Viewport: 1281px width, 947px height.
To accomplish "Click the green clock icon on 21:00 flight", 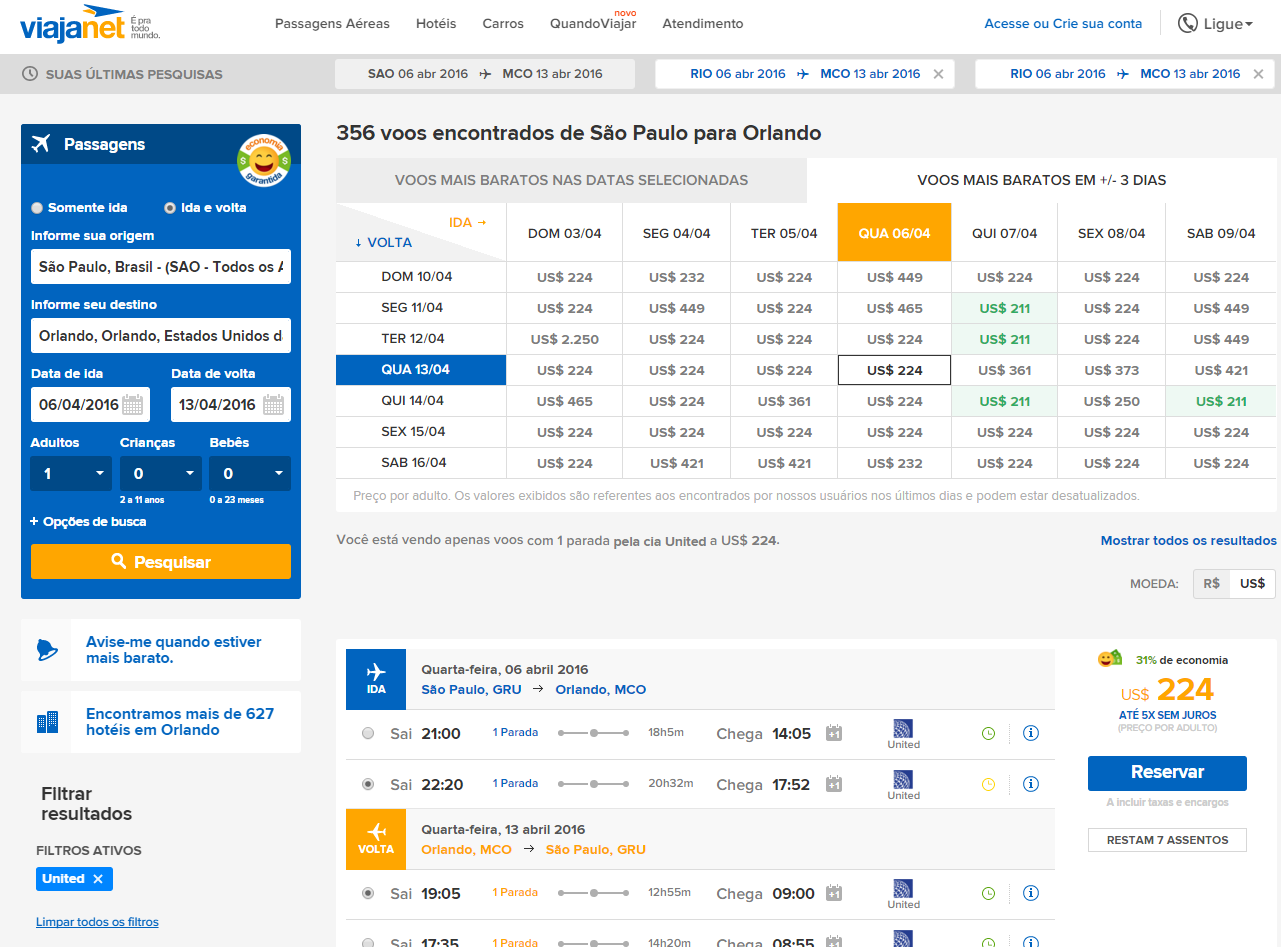I will tap(988, 733).
